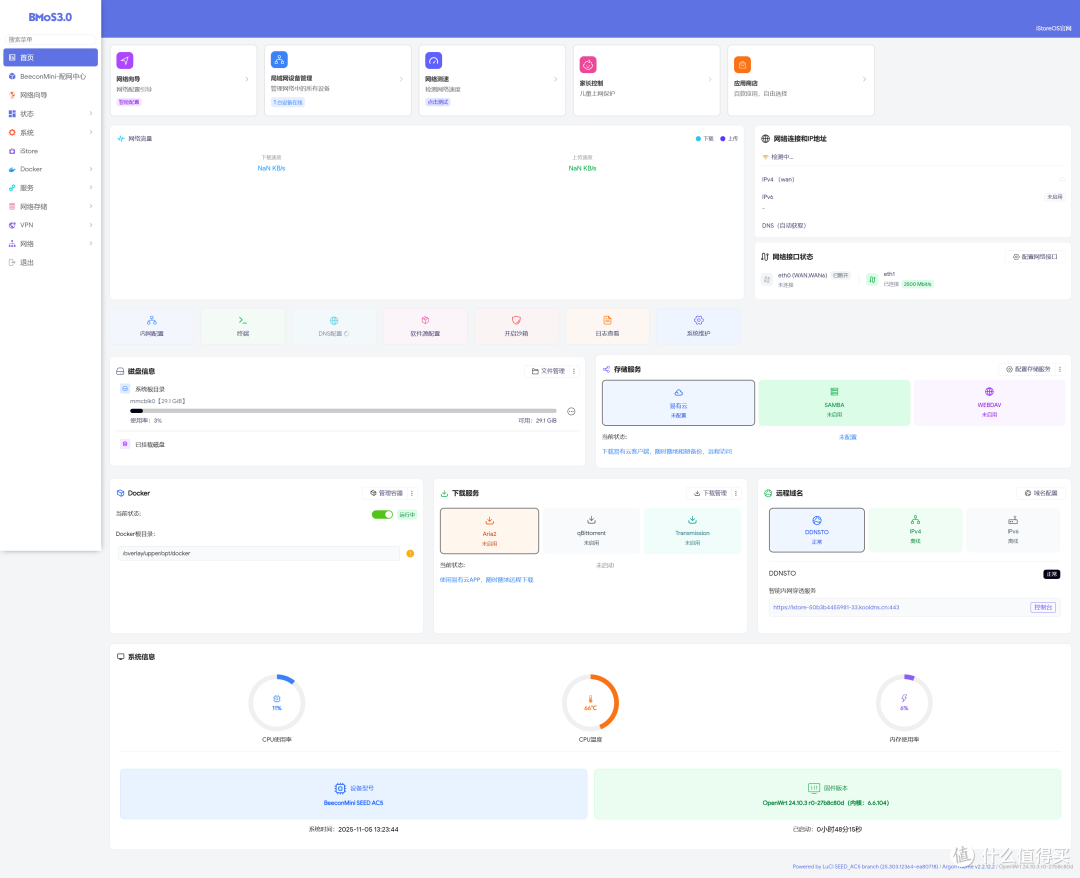
Task: Expand the 系统 sidebar menu
Action: [x=50, y=132]
